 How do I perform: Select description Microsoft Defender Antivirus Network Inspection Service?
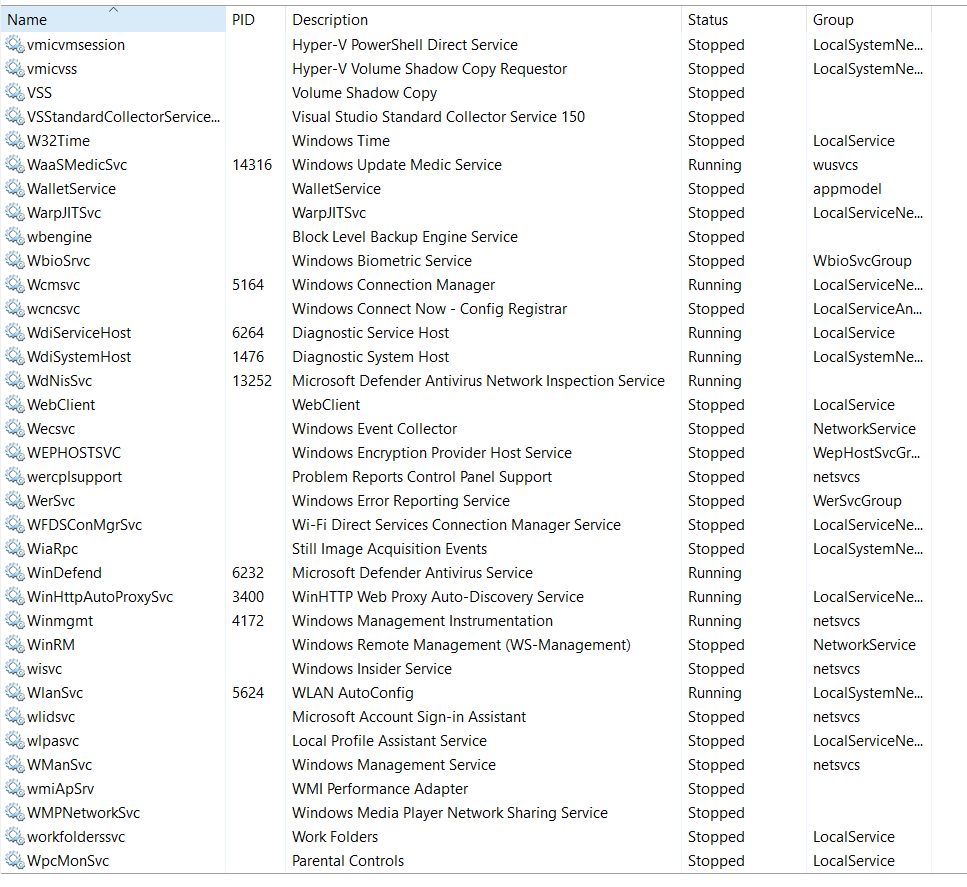coord(479,381)
